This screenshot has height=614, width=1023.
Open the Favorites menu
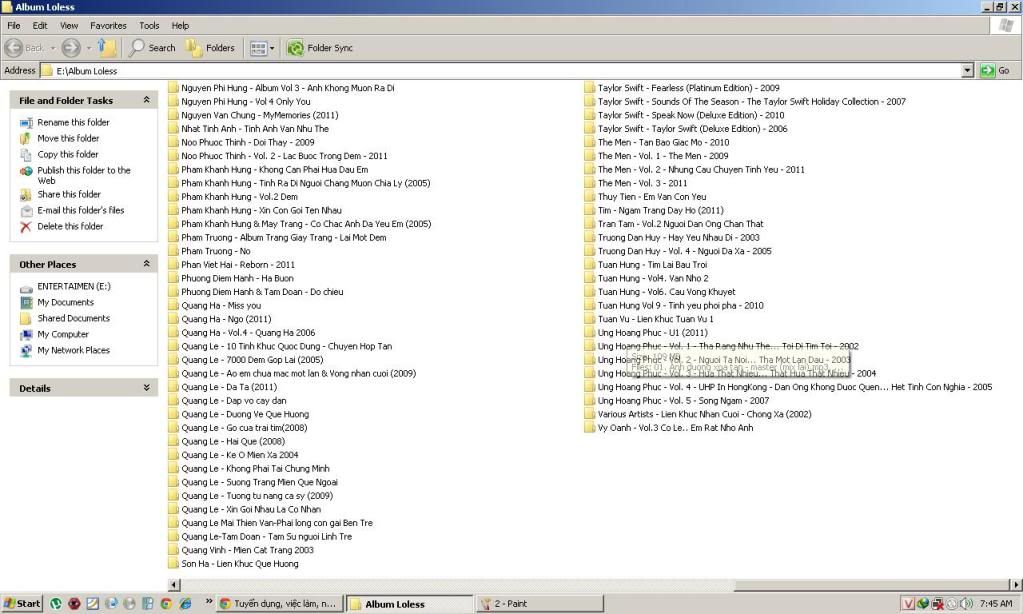(x=108, y=25)
